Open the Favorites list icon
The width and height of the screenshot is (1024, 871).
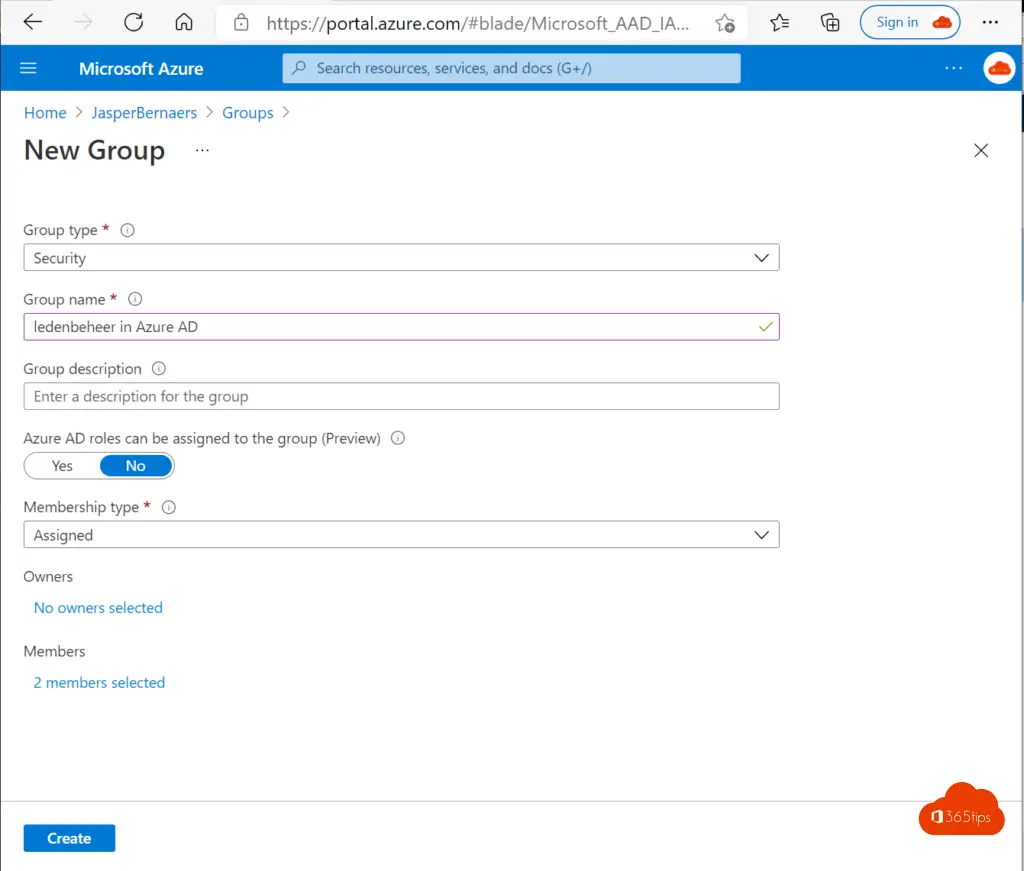(x=779, y=23)
